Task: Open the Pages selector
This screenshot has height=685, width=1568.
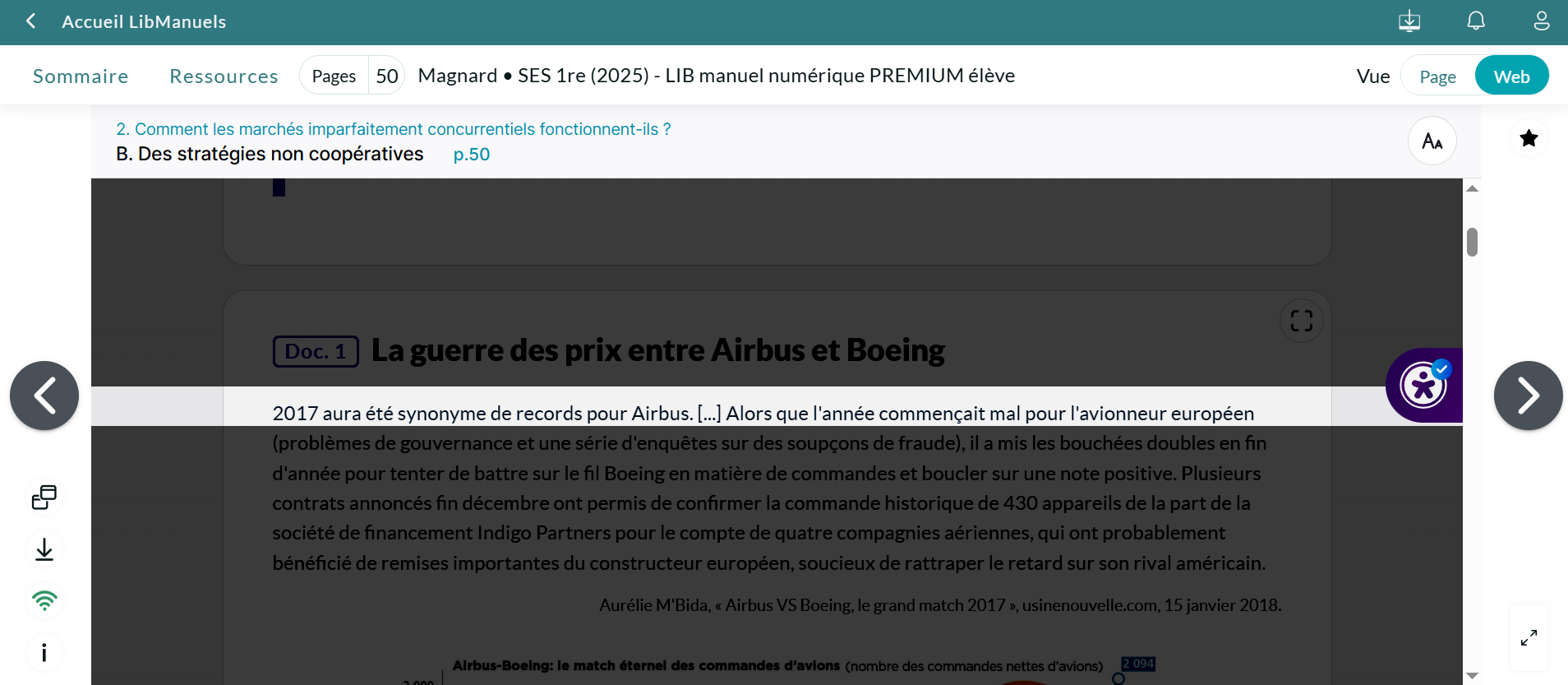Action: click(334, 76)
